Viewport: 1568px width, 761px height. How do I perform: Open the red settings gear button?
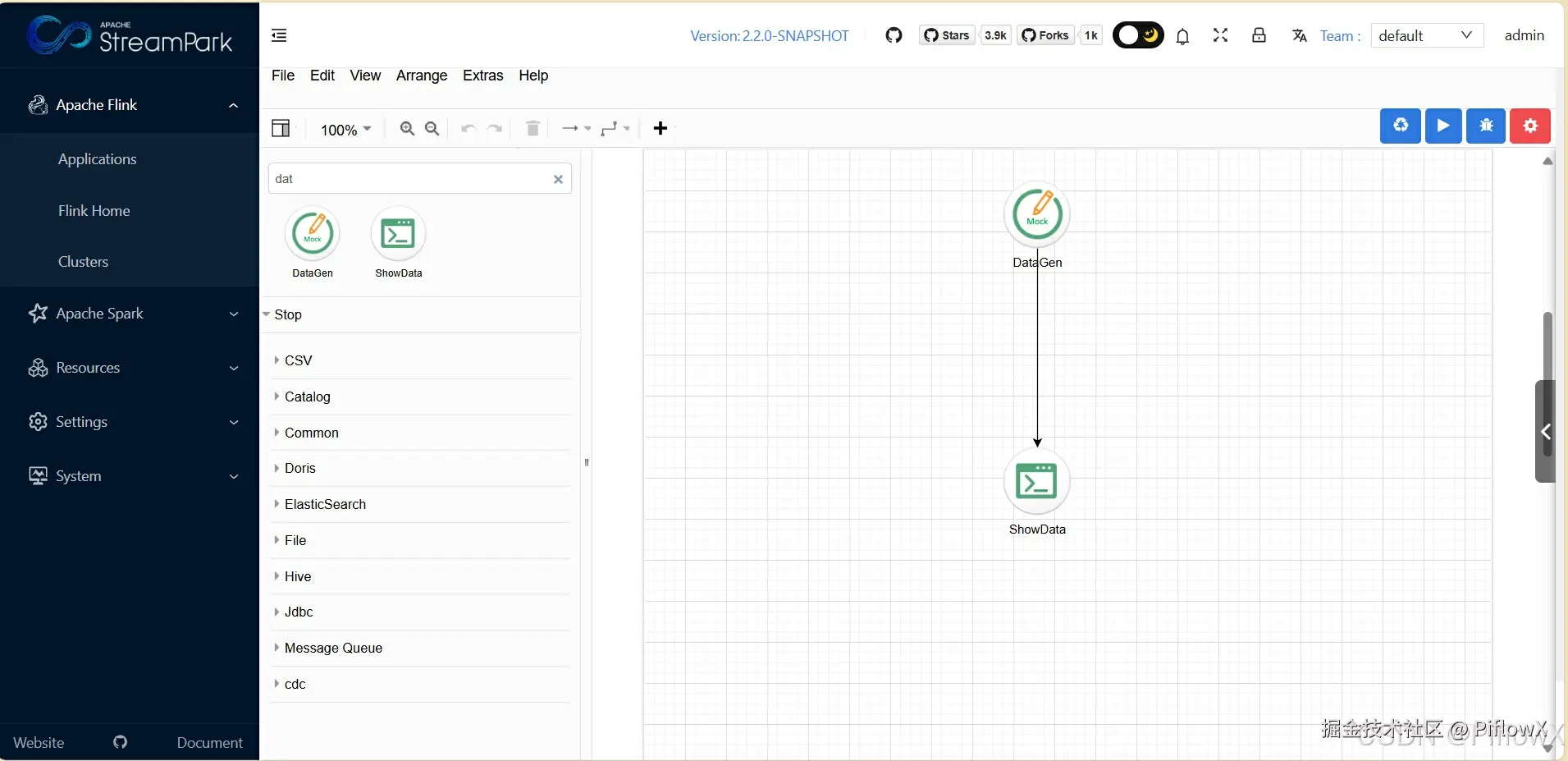(x=1530, y=126)
